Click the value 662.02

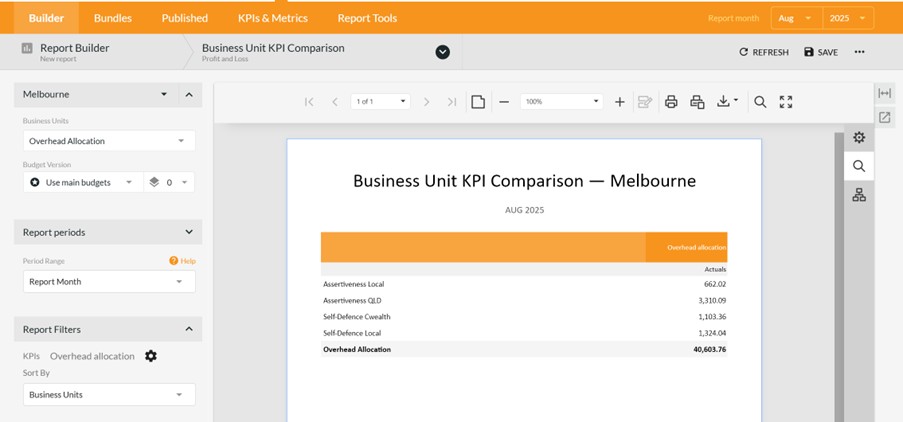(715, 284)
